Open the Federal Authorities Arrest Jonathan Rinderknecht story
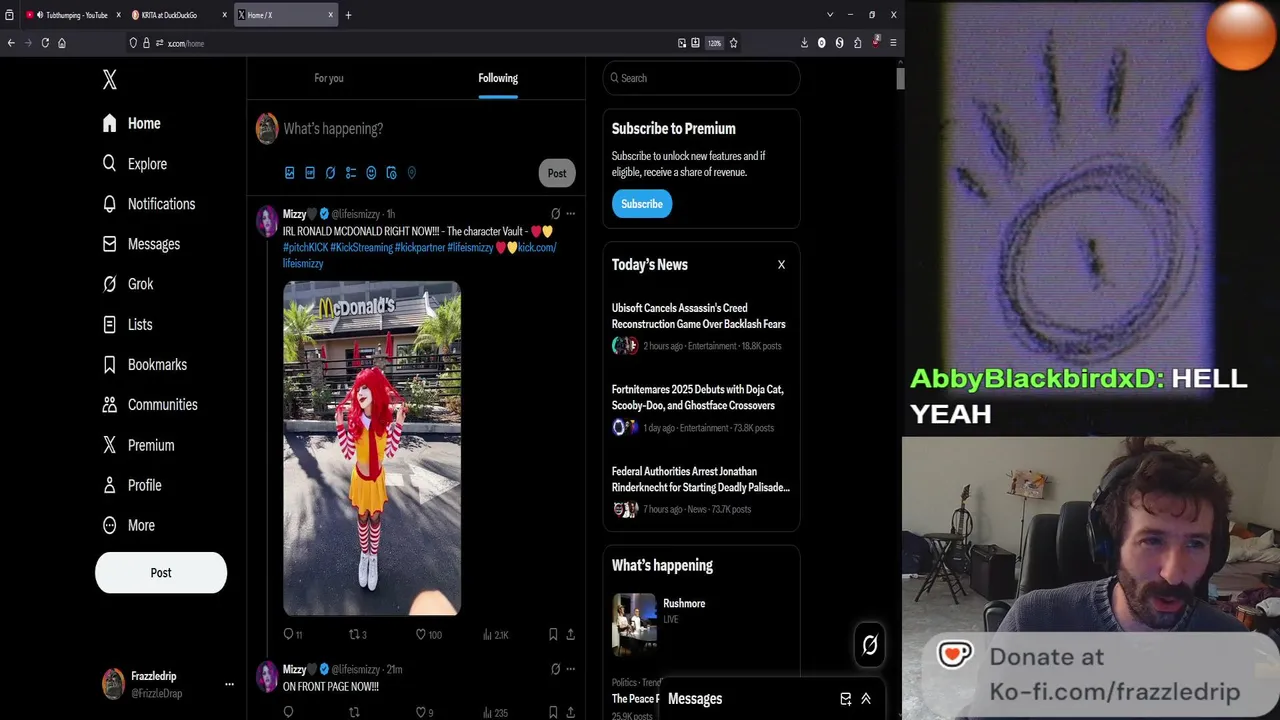 click(x=701, y=490)
